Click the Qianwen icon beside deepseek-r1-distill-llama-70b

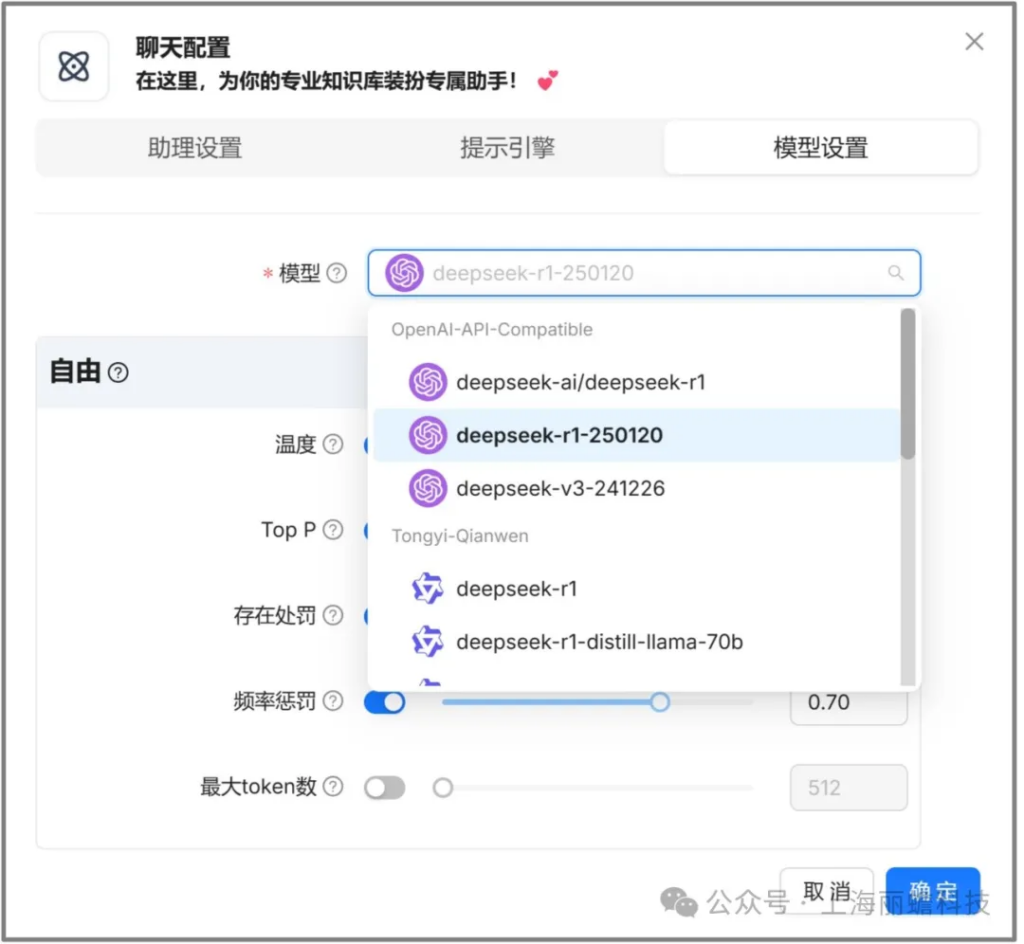point(428,642)
